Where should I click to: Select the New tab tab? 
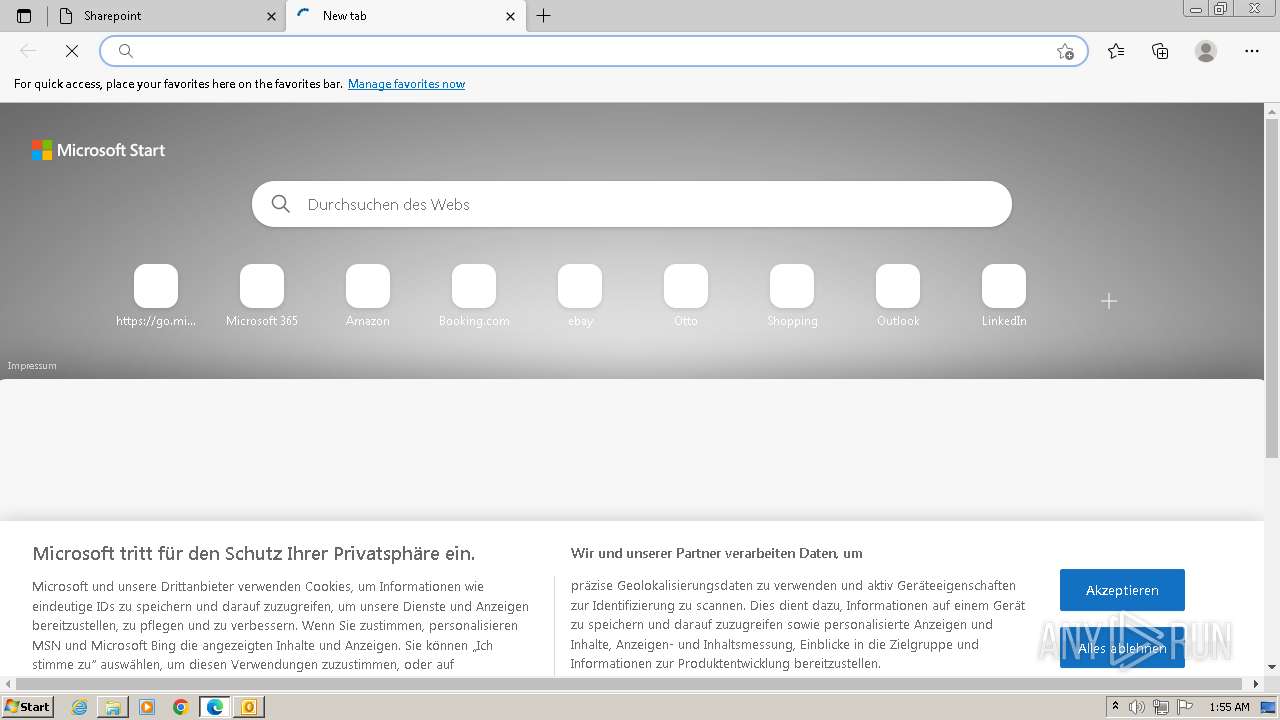[406, 16]
